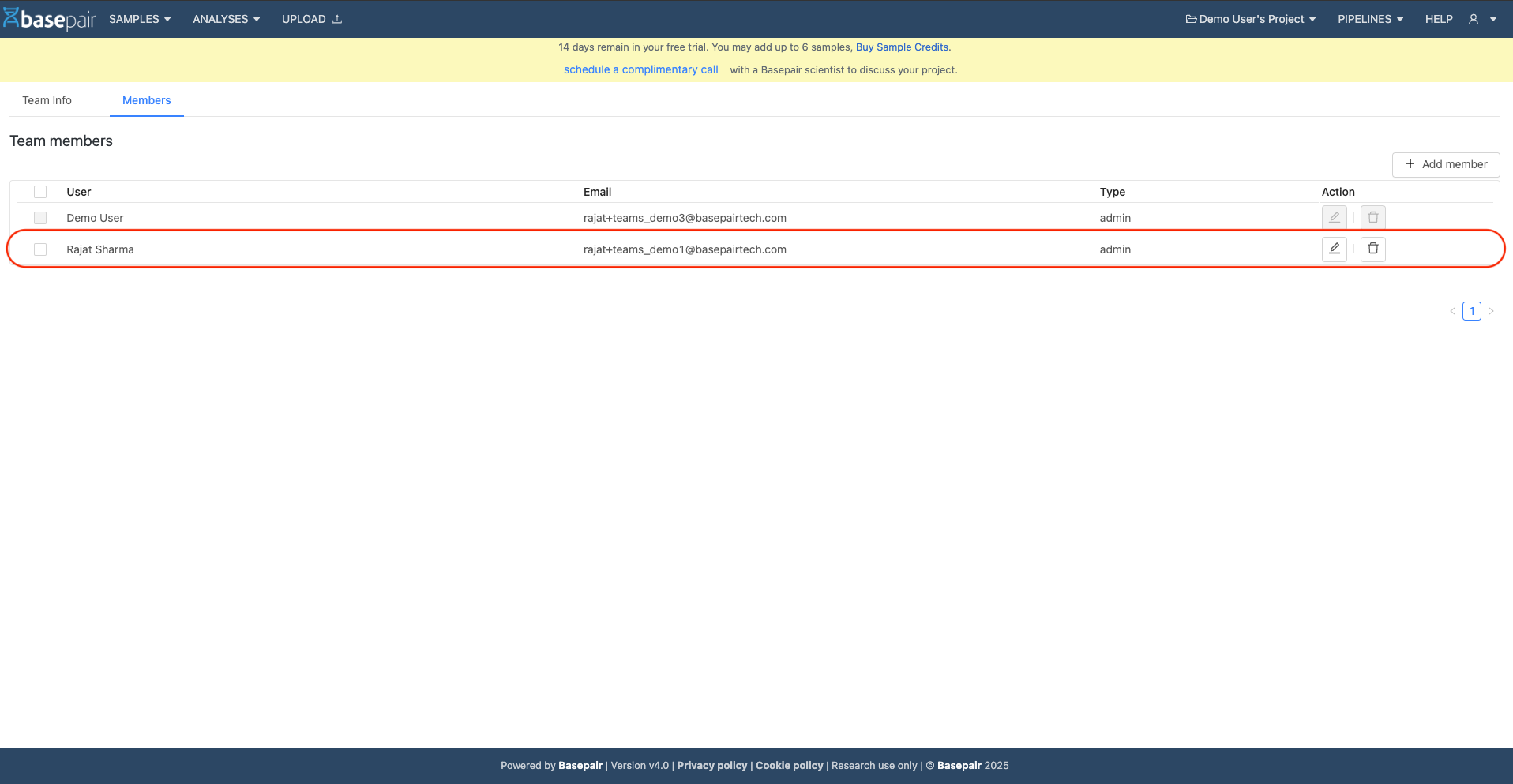Go to pagination page 1
Image resolution: width=1513 pixels, height=784 pixels.
pyautogui.click(x=1471, y=311)
